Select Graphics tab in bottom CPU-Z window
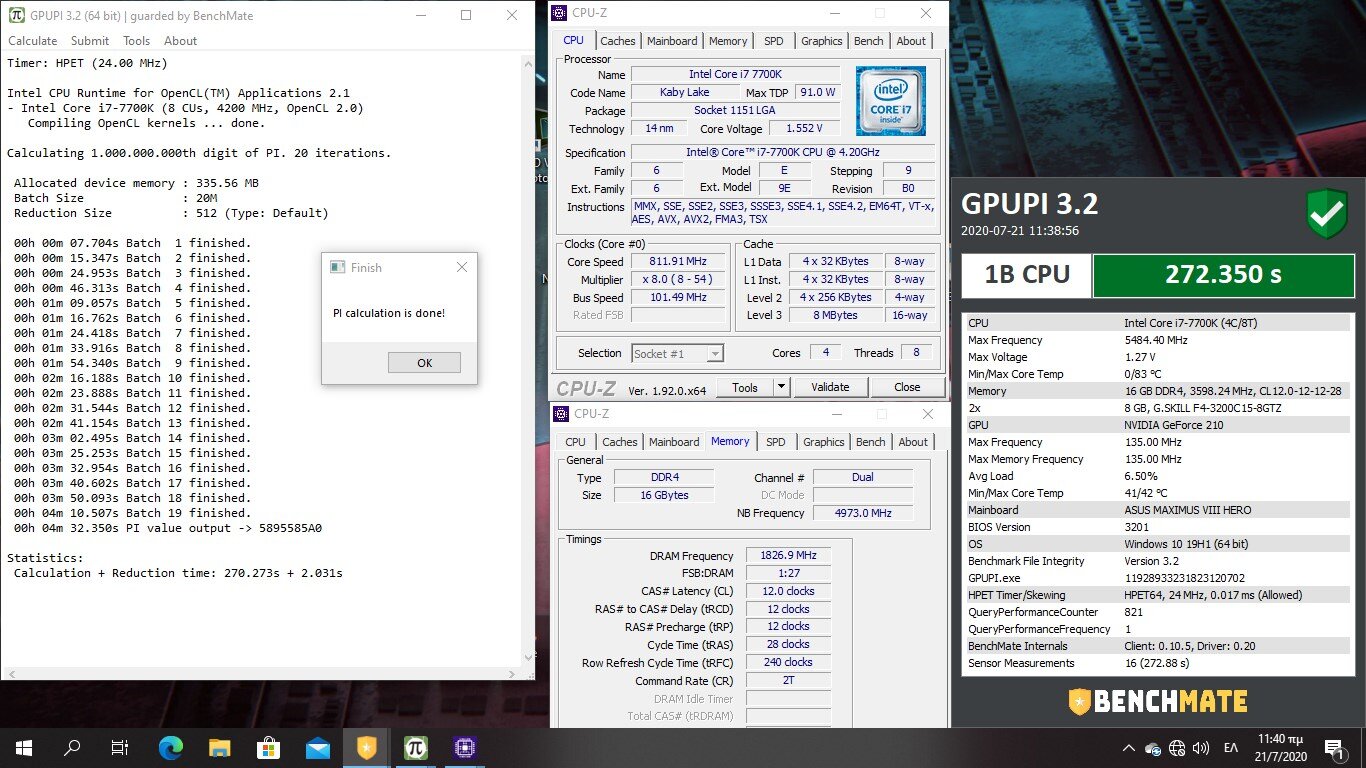This screenshot has width=1366, height=768. point(823,442)
